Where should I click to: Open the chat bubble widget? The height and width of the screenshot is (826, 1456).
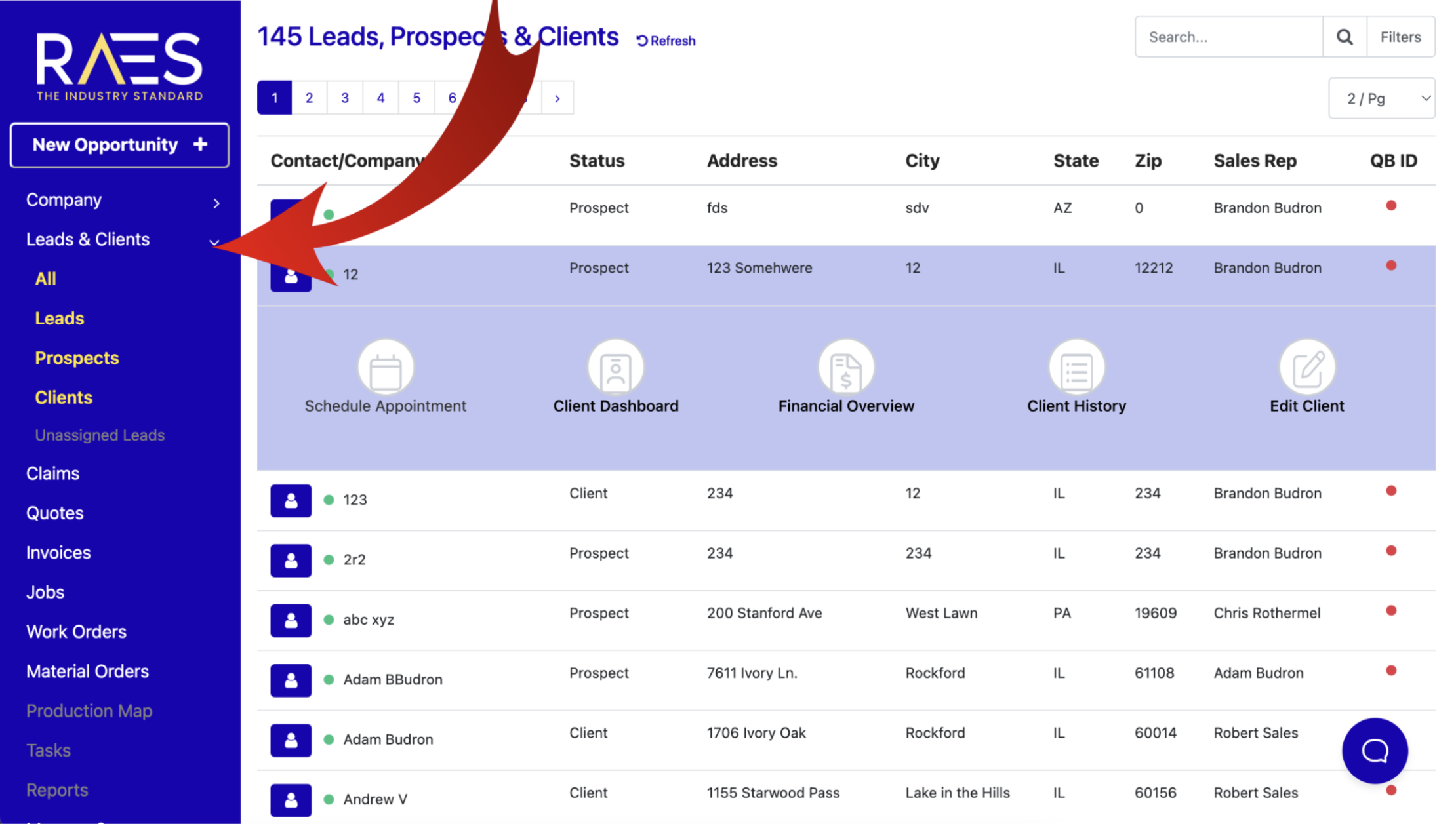pyautogui.click(x=1374, y=751)
